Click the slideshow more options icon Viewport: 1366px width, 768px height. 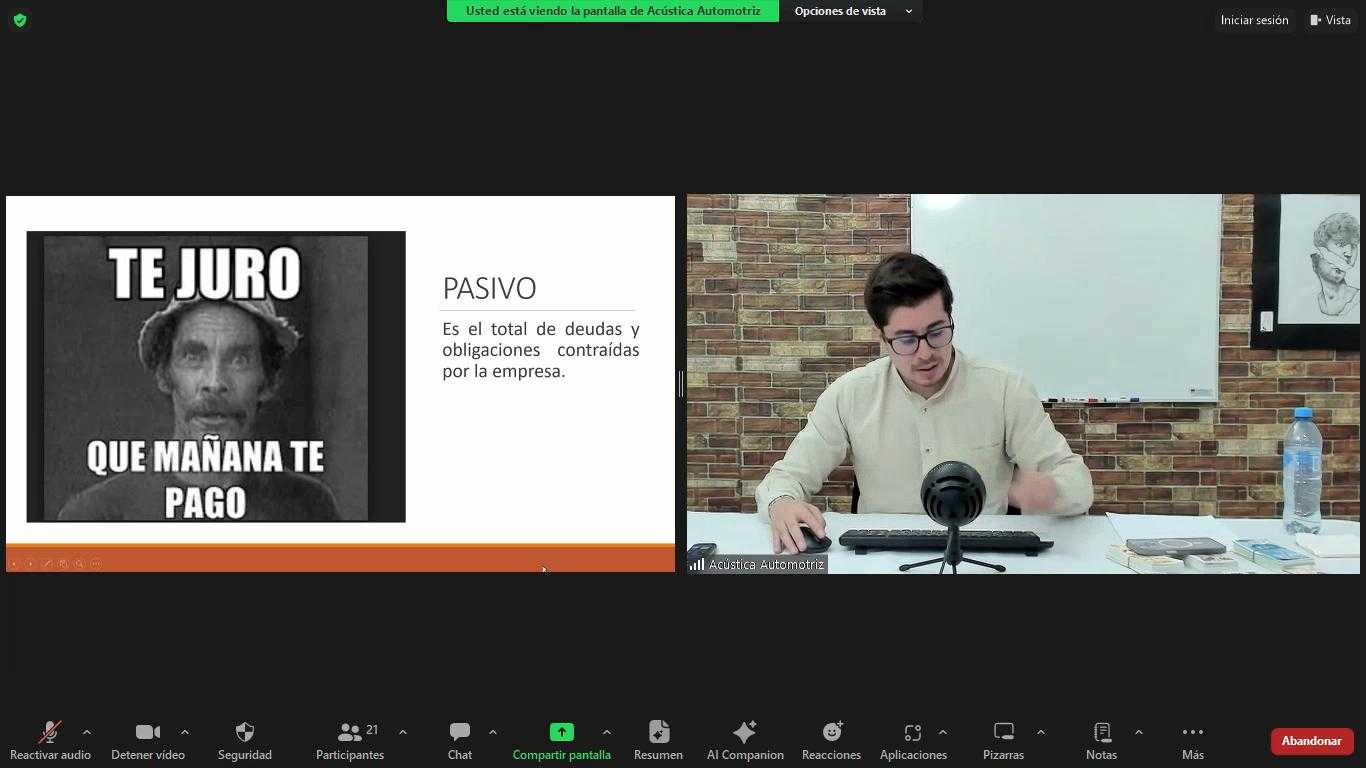(x=96, y=564)
